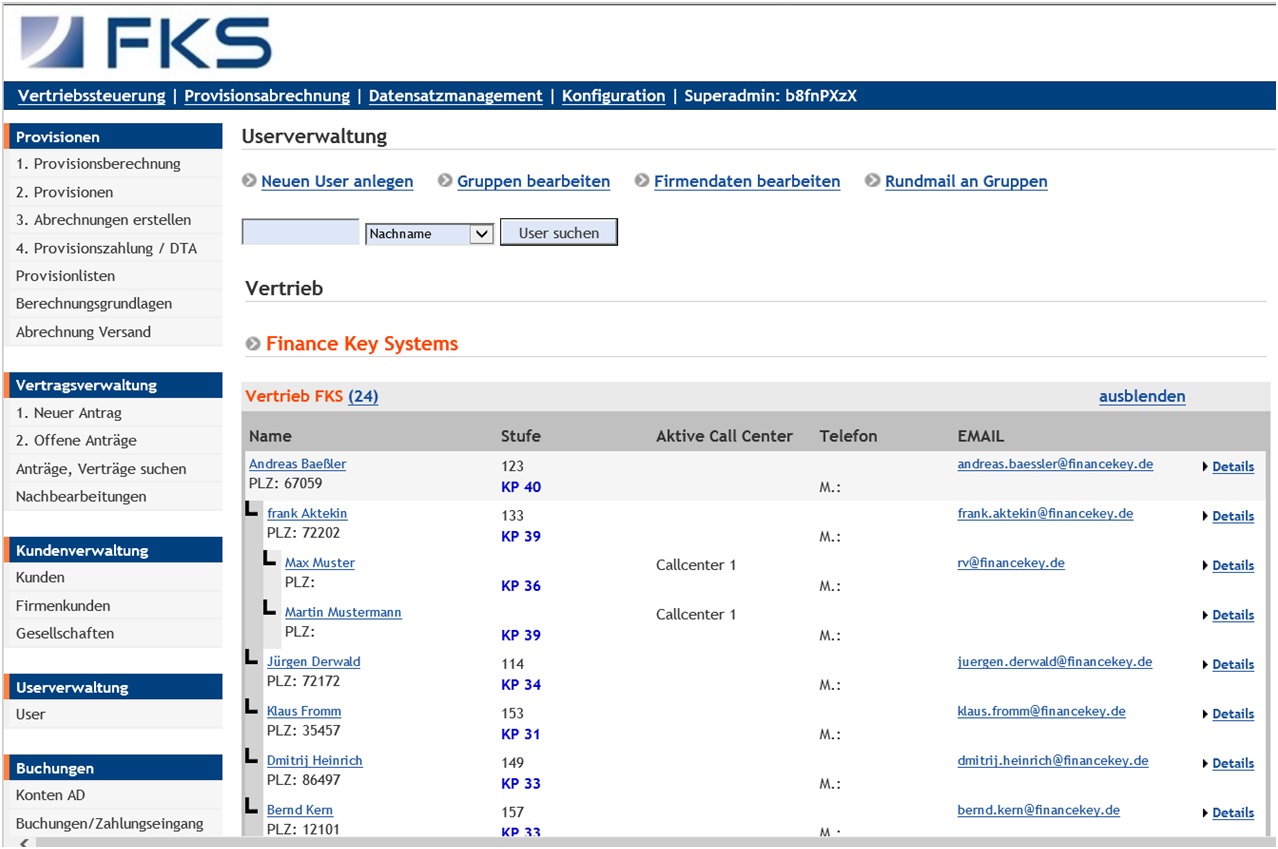
Task: Click arrow icon beside Gruppen bearbeiten
Action: [445, 181]
